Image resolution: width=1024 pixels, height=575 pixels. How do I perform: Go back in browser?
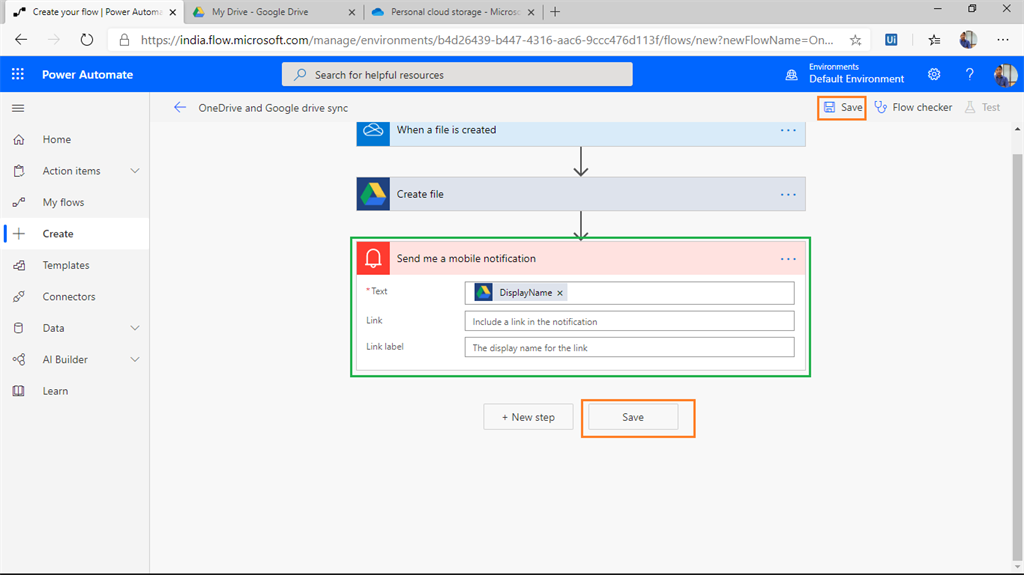[x=21, y=40]
